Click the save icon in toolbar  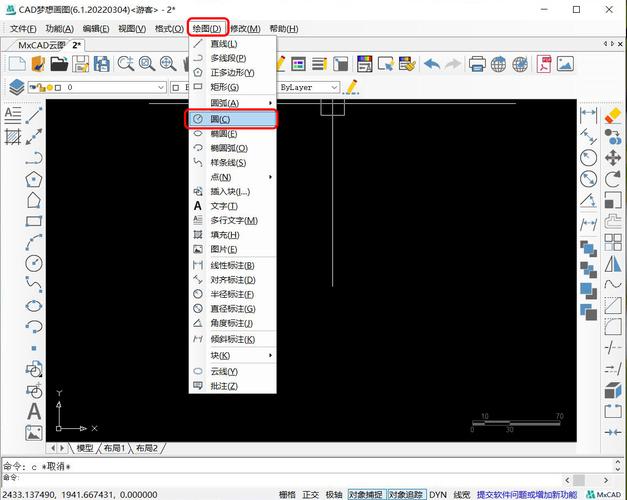click(x=81, y=64)
